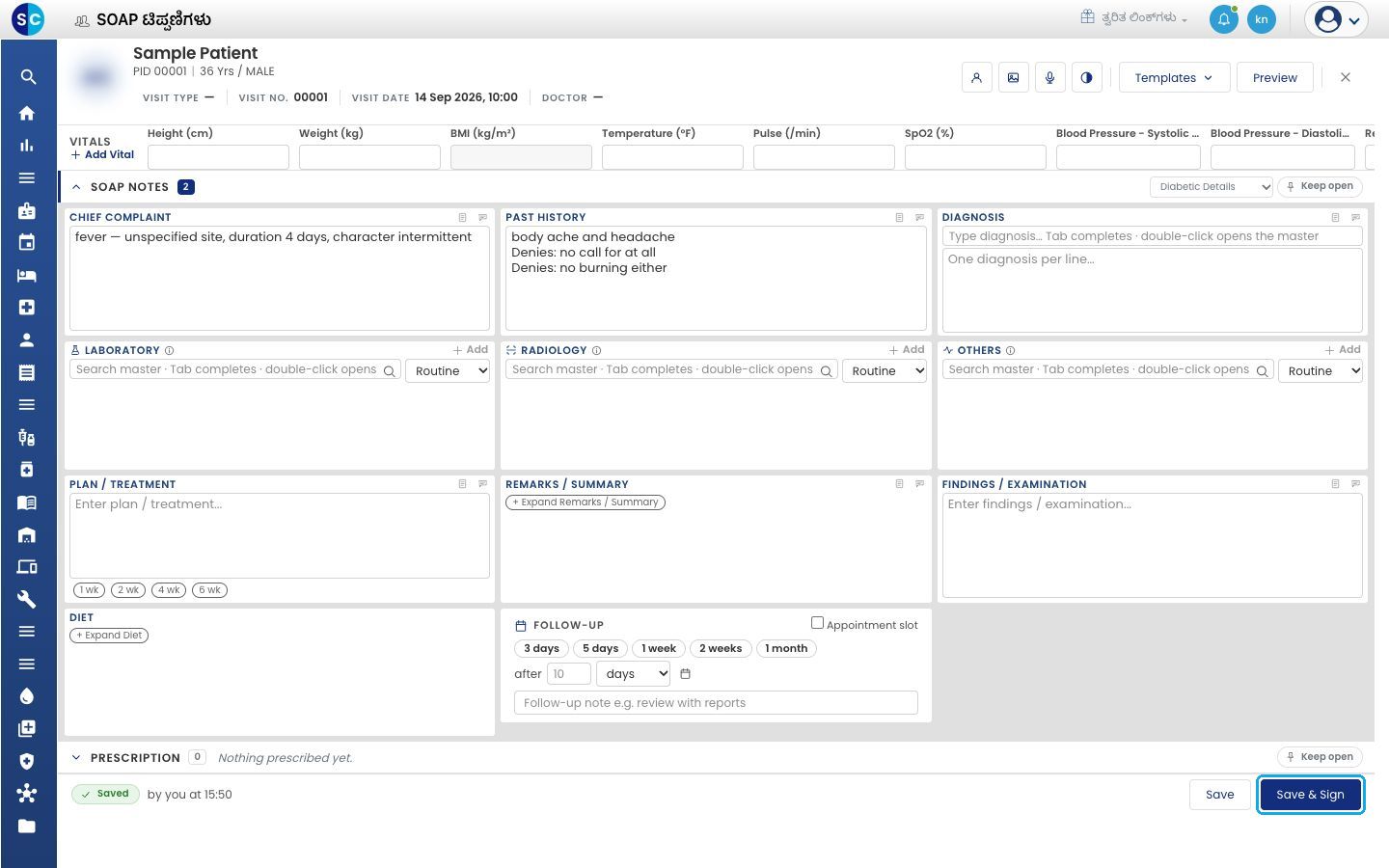Screen dimensions: 1389x868
Task: Open the bed (inpatient) icon in sidebar
Action: [27, 275]
